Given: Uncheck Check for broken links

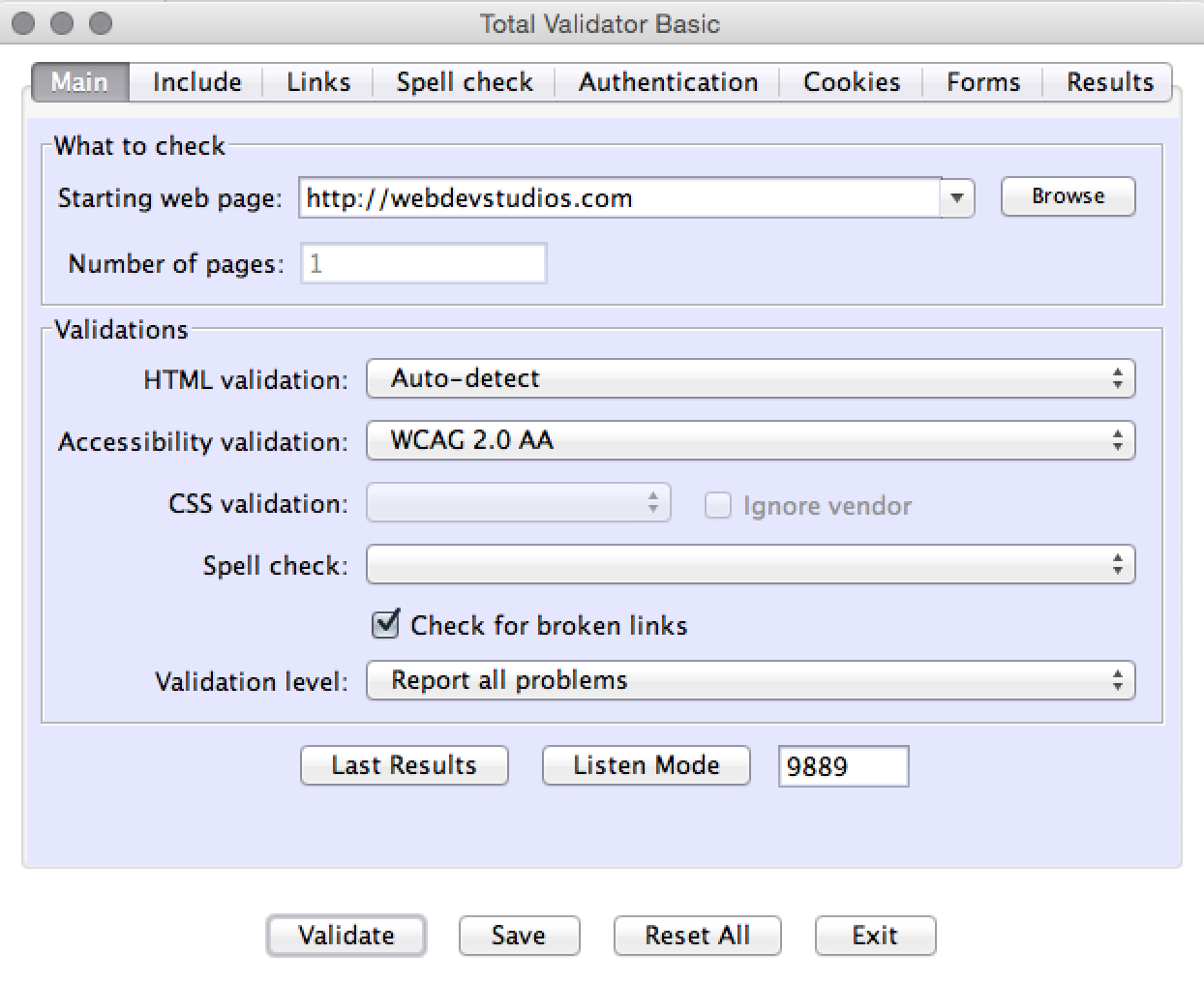Looking at the screenshot, I should pyautogui.click(x=385, y=624).
